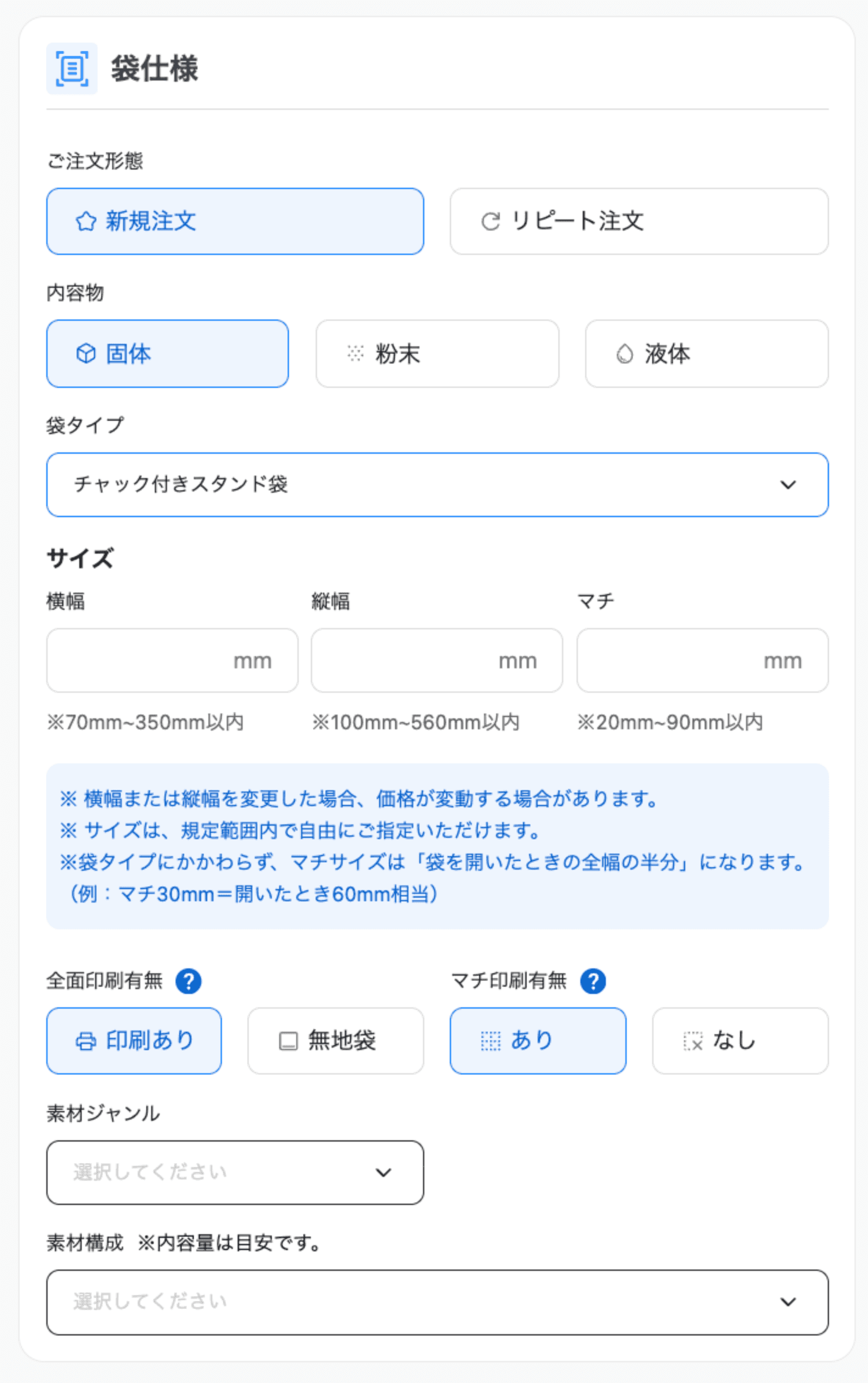Choose 液体 as the contents
The height and width of the screenshot is (1383, 868).
tap(706, 354)
